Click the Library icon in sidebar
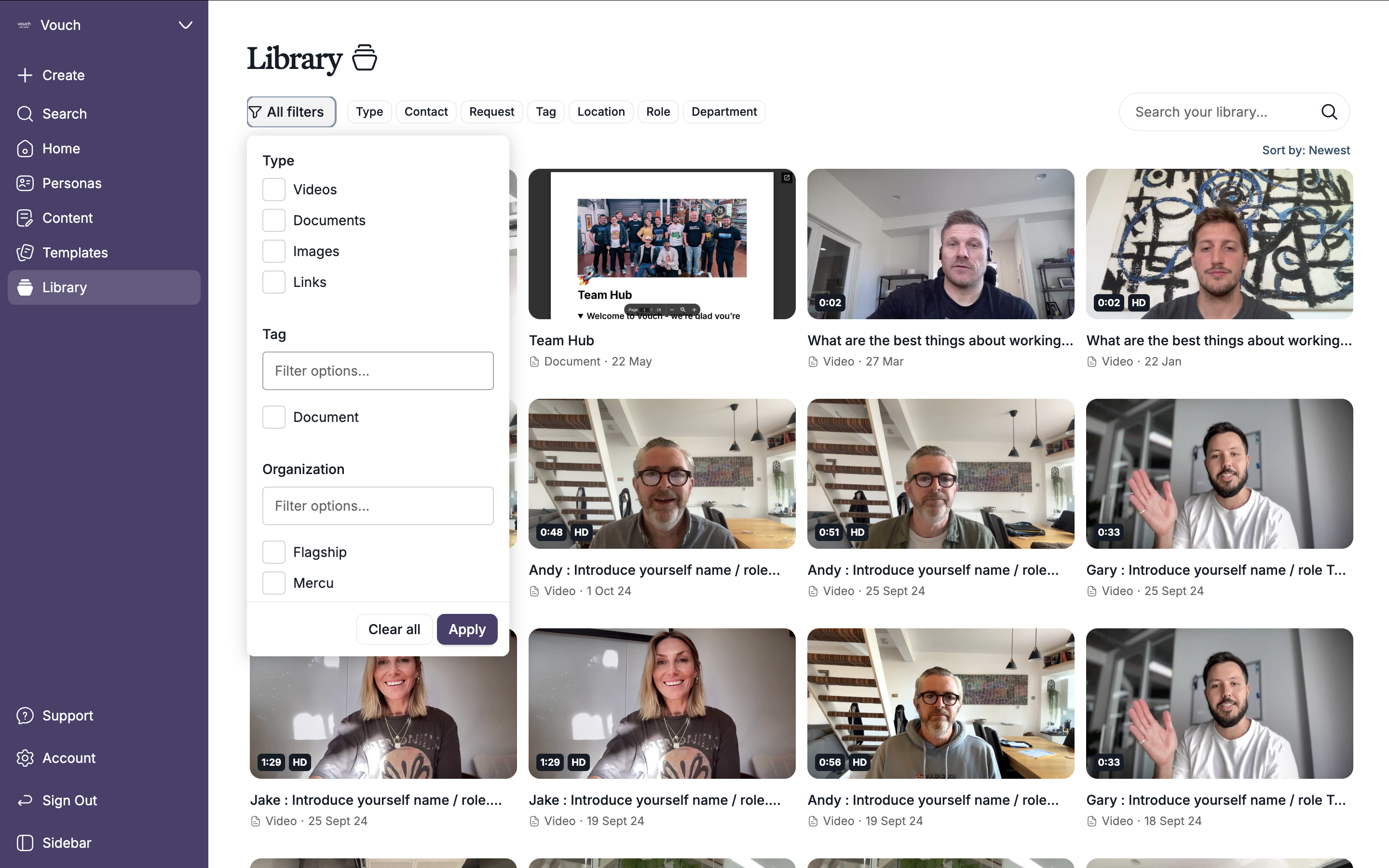 click(25, 287)
